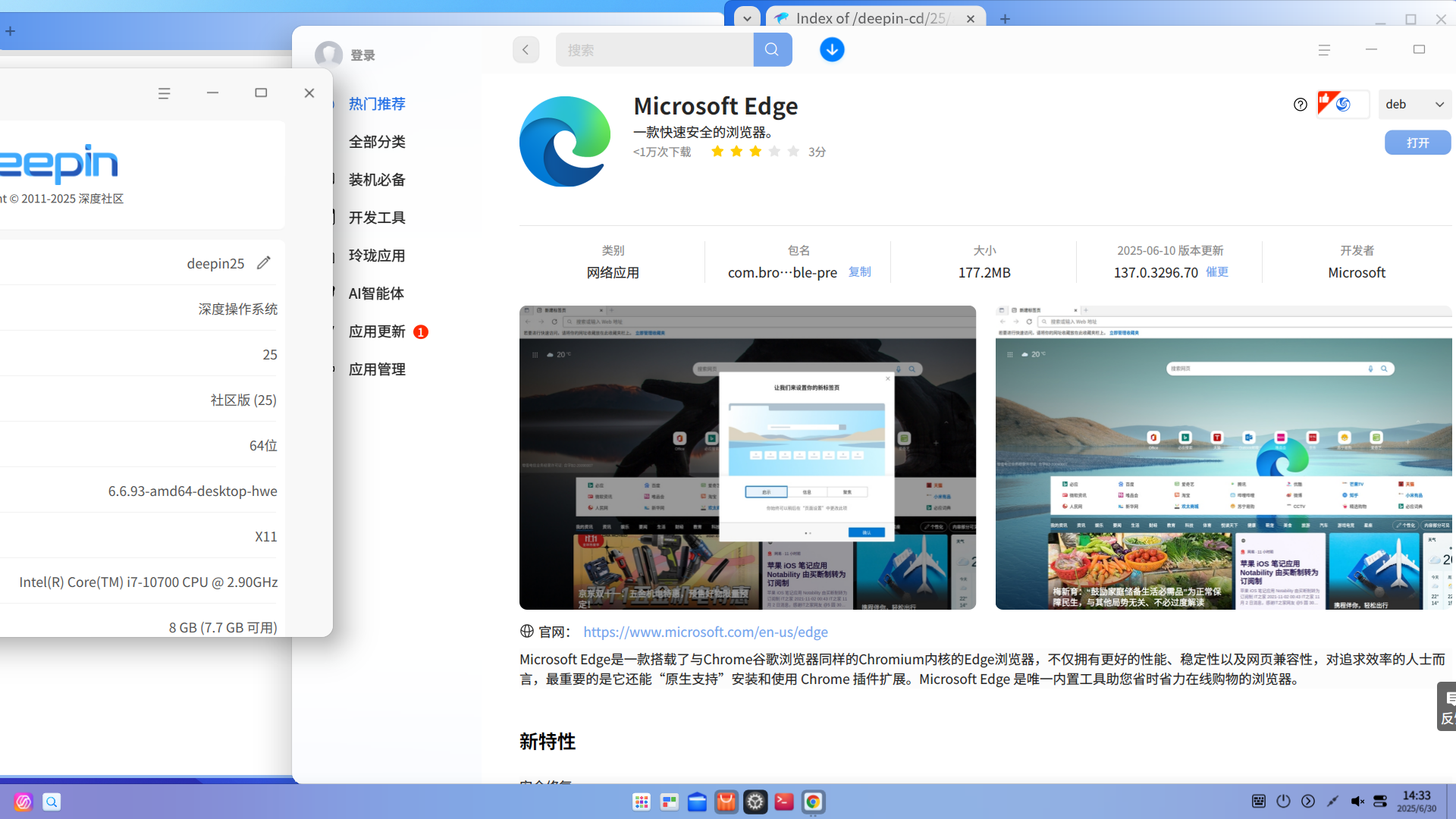Click the deepin recommended badge icon

(1342, 105)
